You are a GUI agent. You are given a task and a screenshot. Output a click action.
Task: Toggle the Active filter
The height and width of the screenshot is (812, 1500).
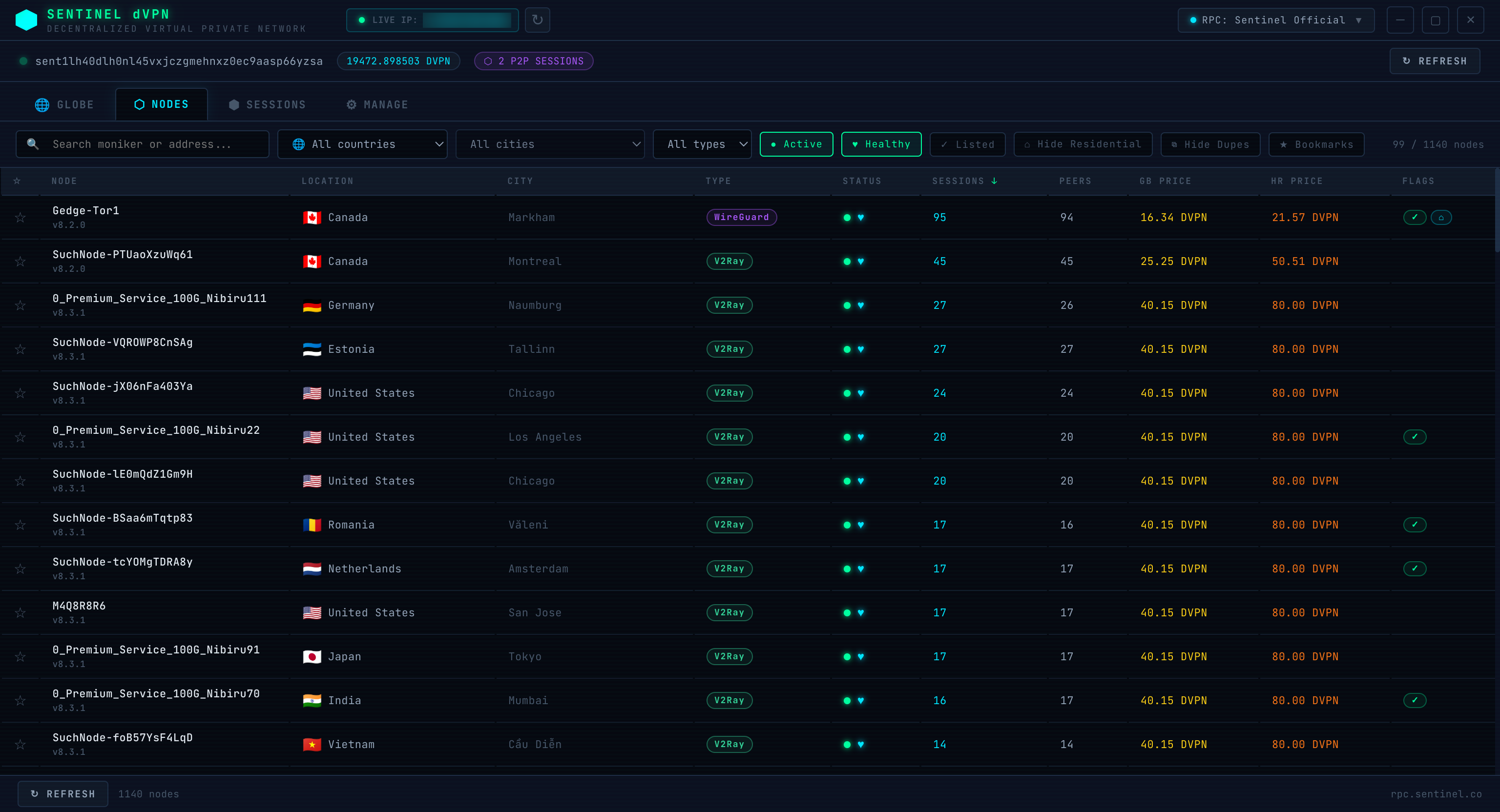tap(796, 144)
